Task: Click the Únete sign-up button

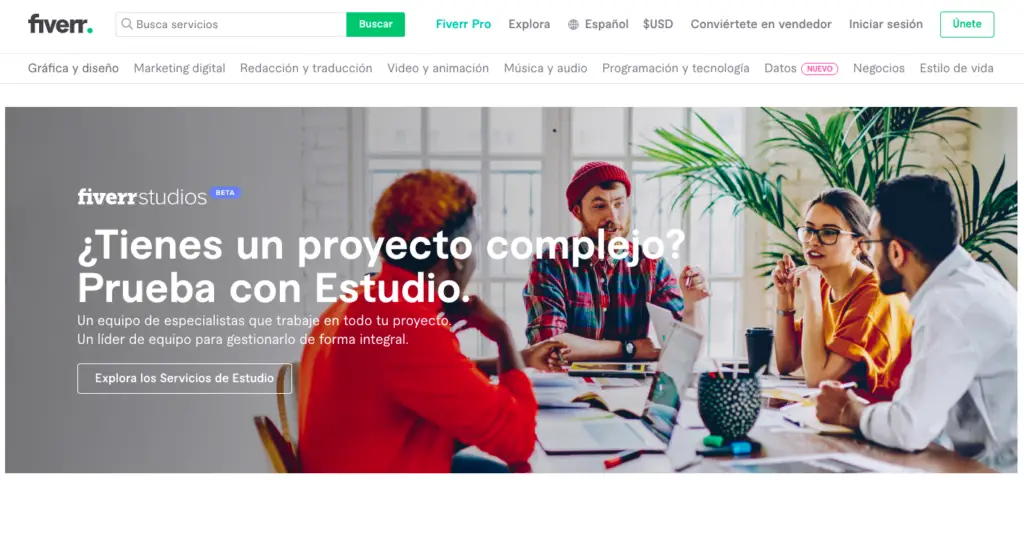Action: 967,24
